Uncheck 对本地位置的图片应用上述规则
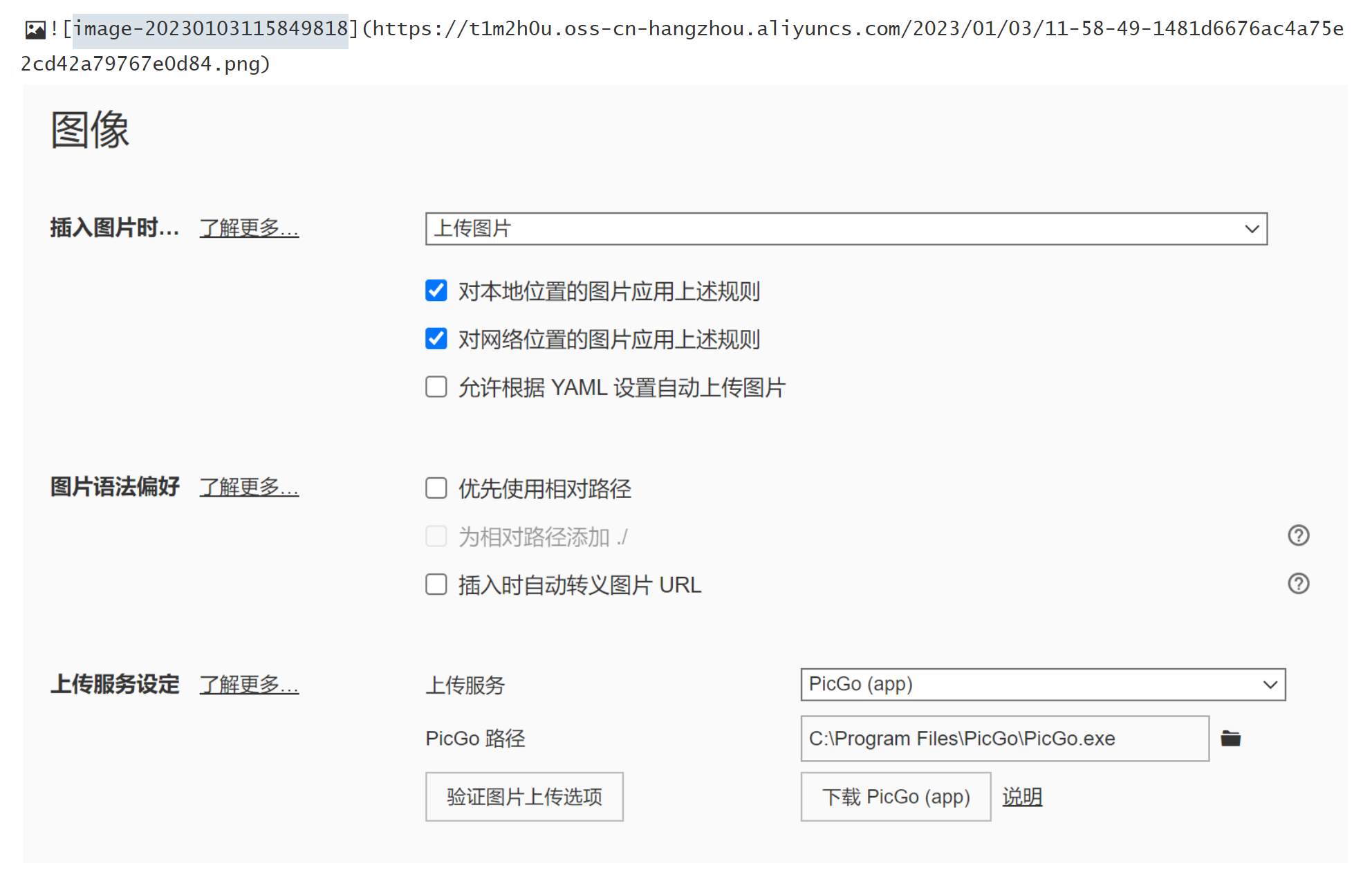 pos(436,290)
